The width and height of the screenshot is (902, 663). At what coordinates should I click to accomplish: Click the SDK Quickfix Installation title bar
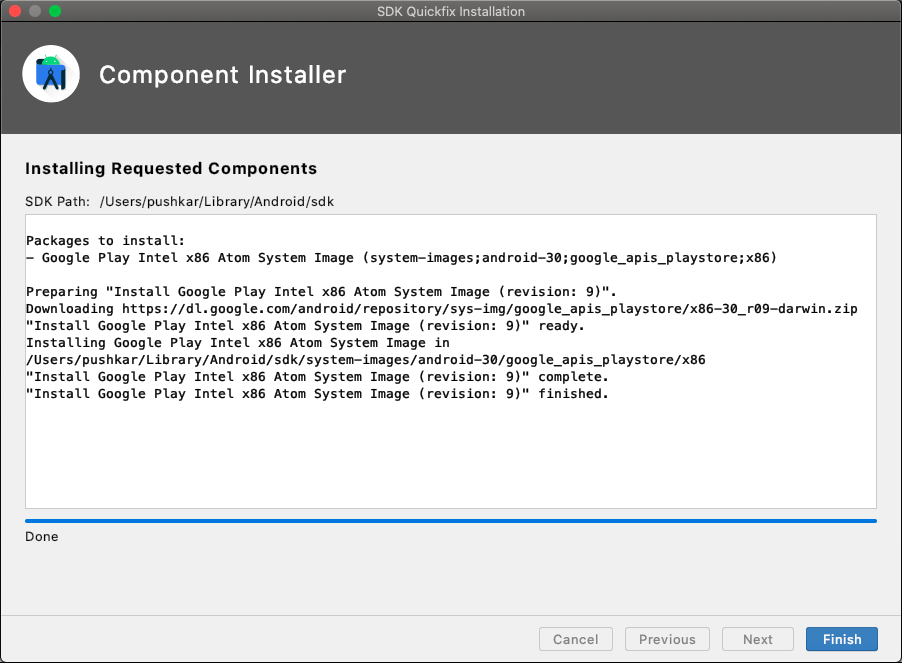[451, 12]
